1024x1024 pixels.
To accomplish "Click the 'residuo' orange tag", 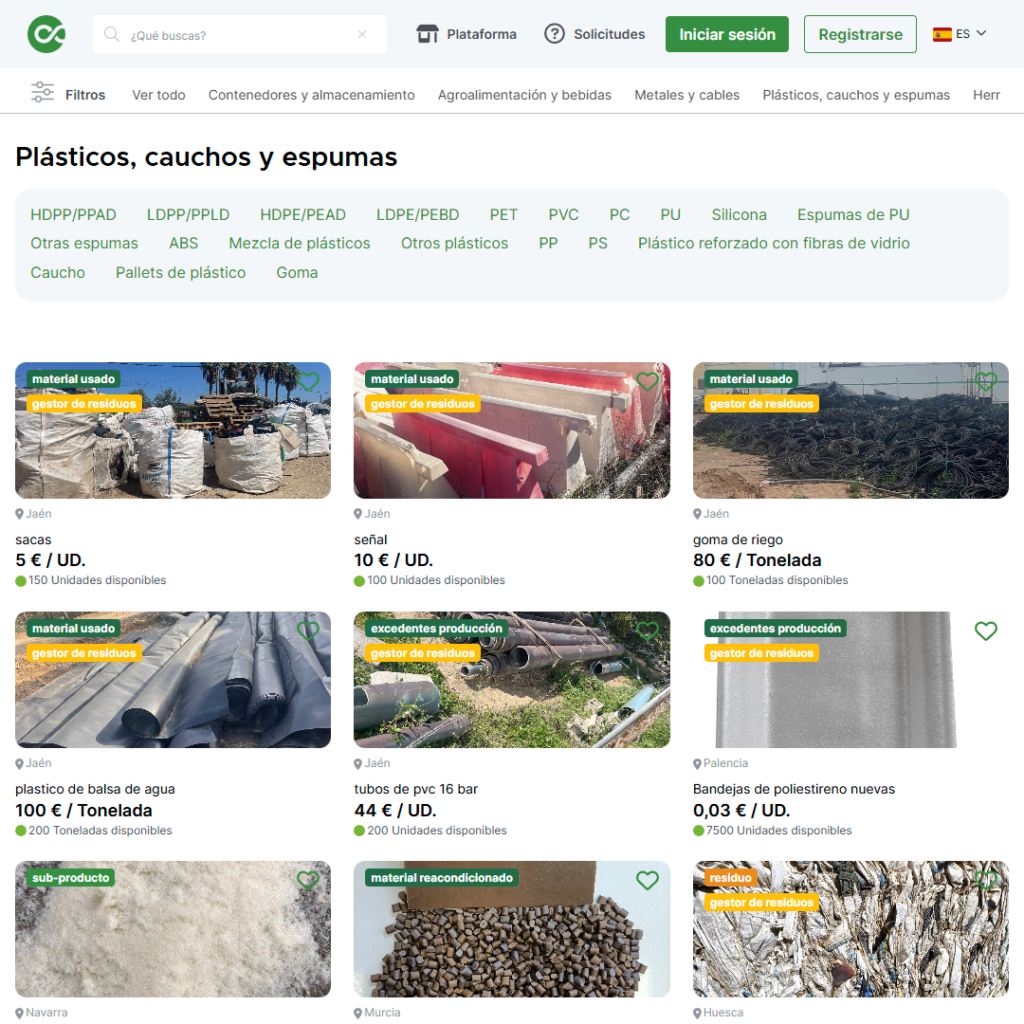I will tap(731, 878).
